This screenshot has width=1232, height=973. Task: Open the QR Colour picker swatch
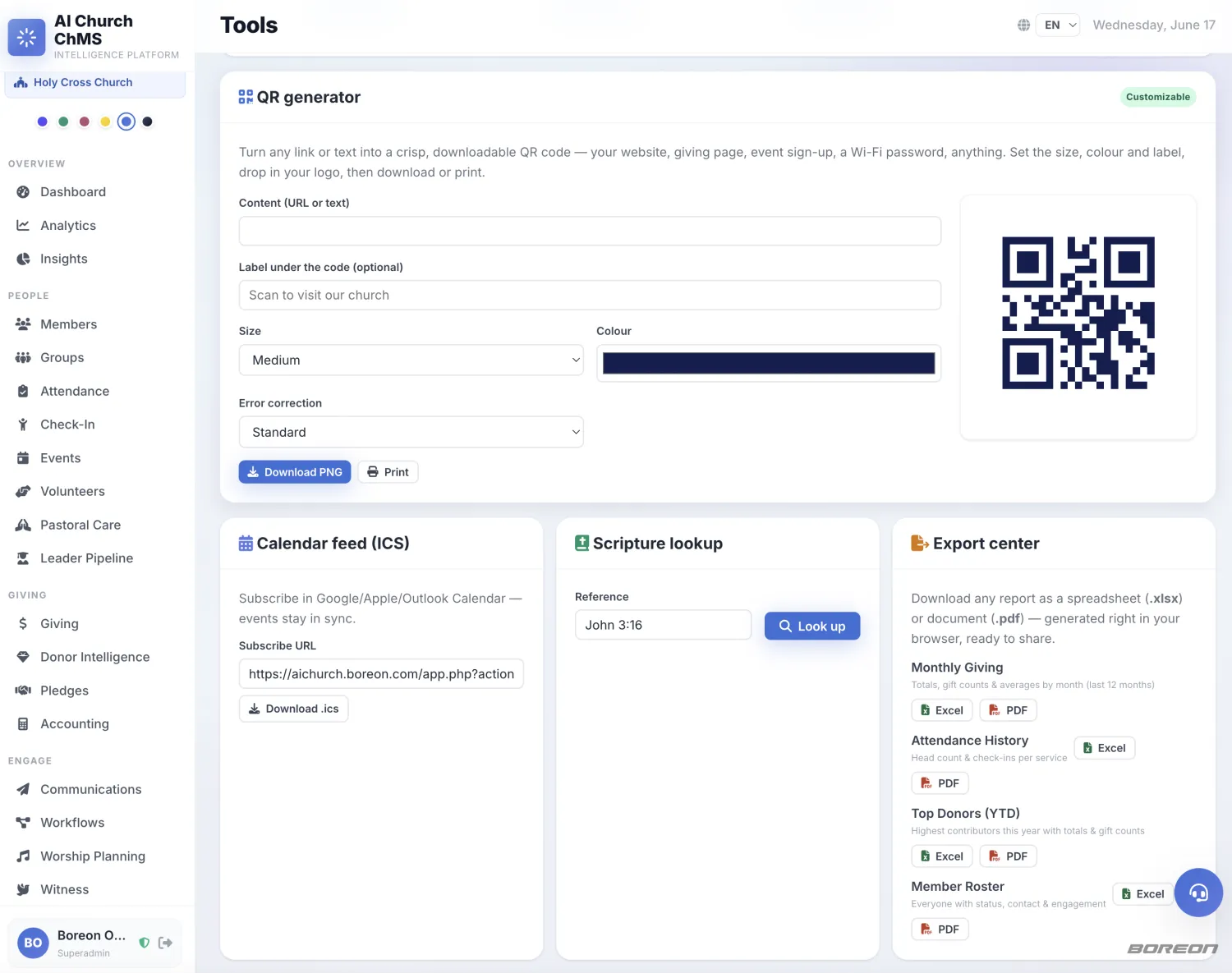click(769, 363)
